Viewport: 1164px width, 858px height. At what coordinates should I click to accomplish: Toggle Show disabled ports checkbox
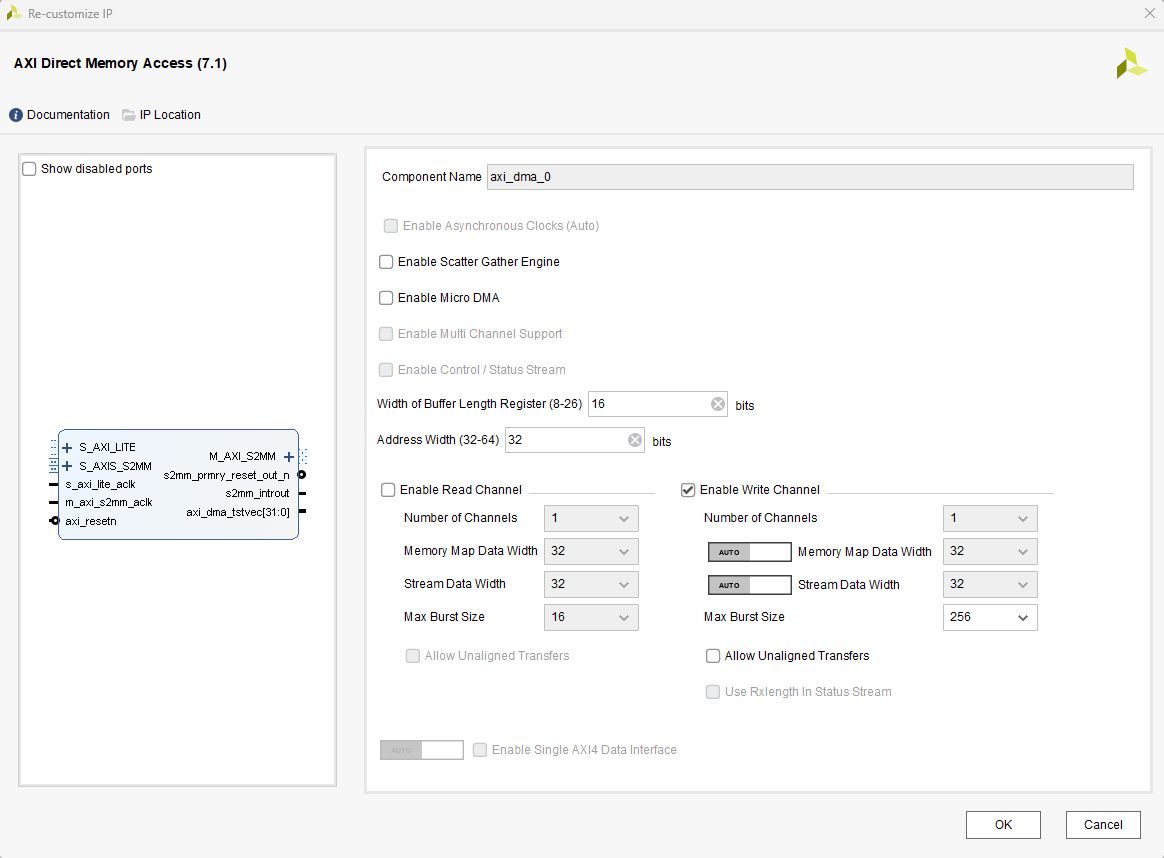[x=29, y=169]
